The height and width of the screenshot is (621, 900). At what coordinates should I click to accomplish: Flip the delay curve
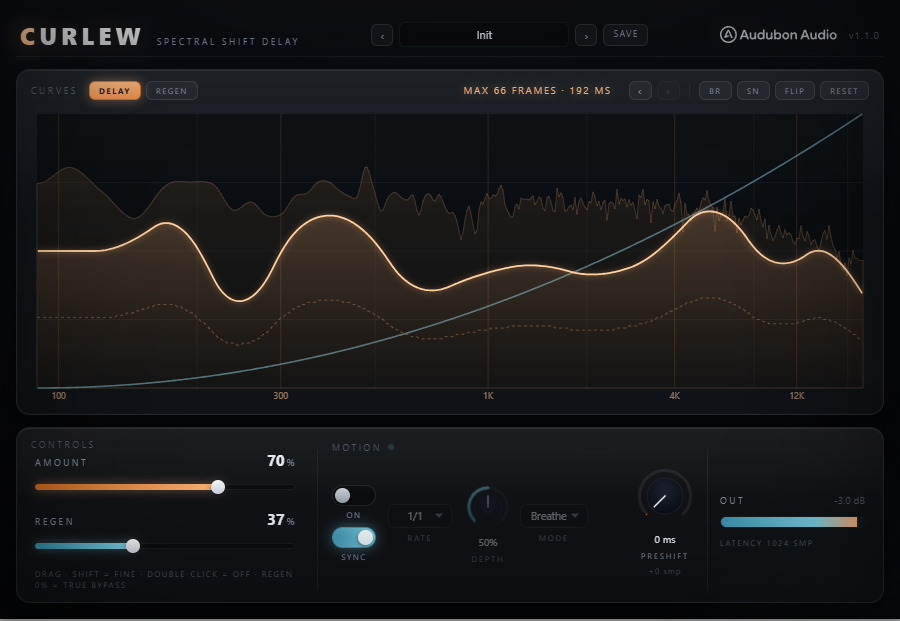[x=794, y=91]
